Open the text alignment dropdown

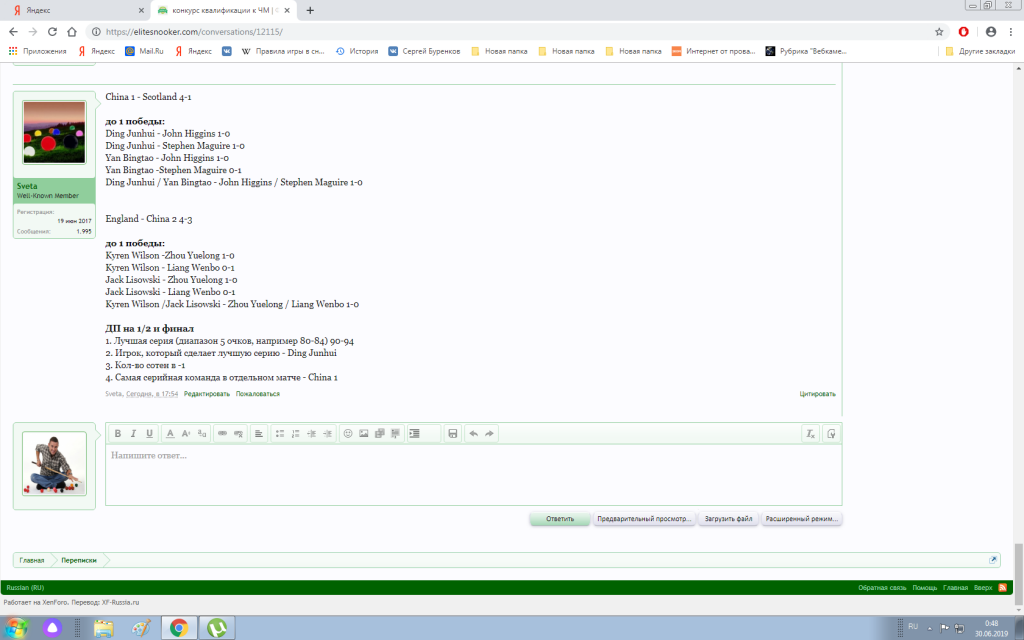(258, 433)
